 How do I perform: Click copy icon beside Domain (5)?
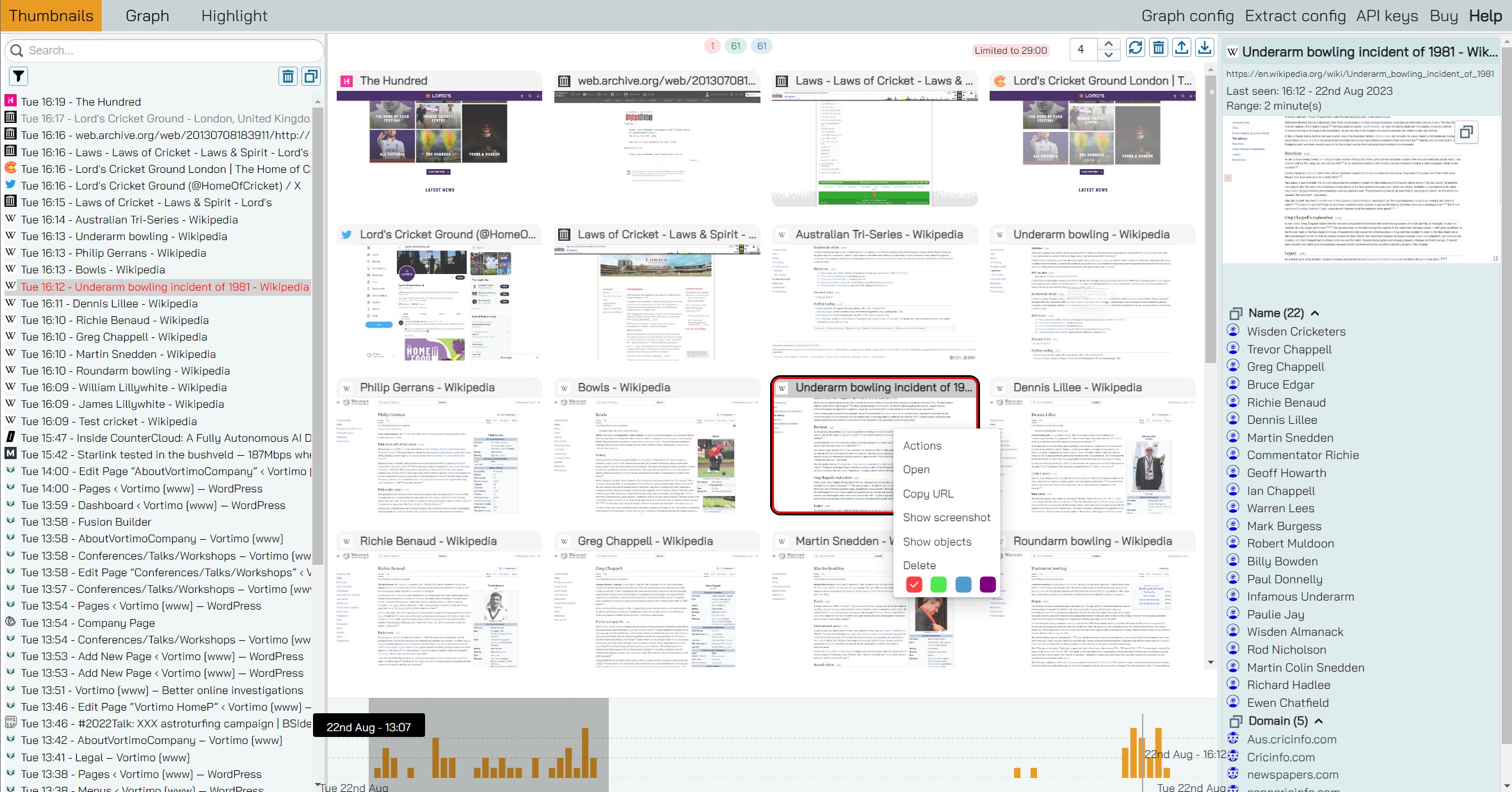[x=1235, y=722]
